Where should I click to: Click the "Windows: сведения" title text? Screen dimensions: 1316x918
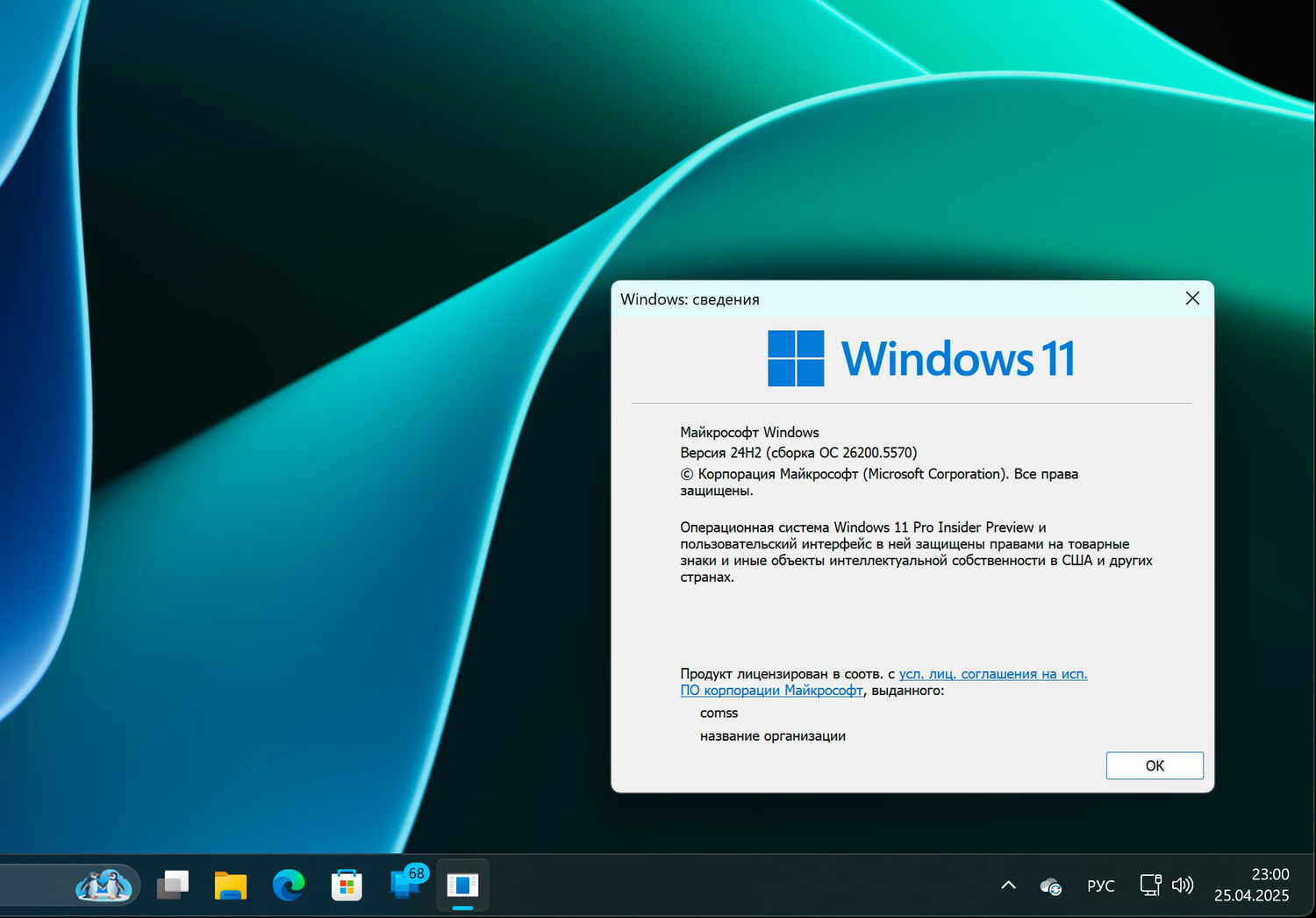[x=690, y=299]
